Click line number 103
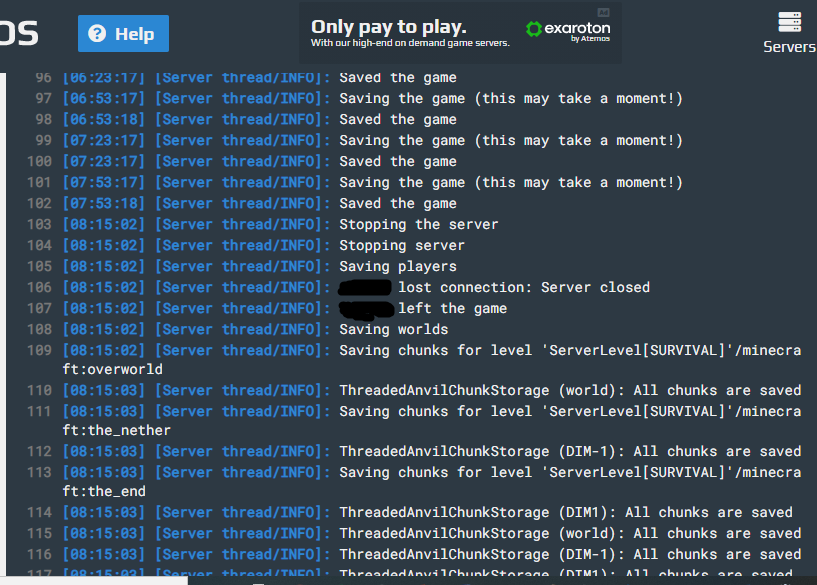The image size is (817, 585). click(40, 225)
